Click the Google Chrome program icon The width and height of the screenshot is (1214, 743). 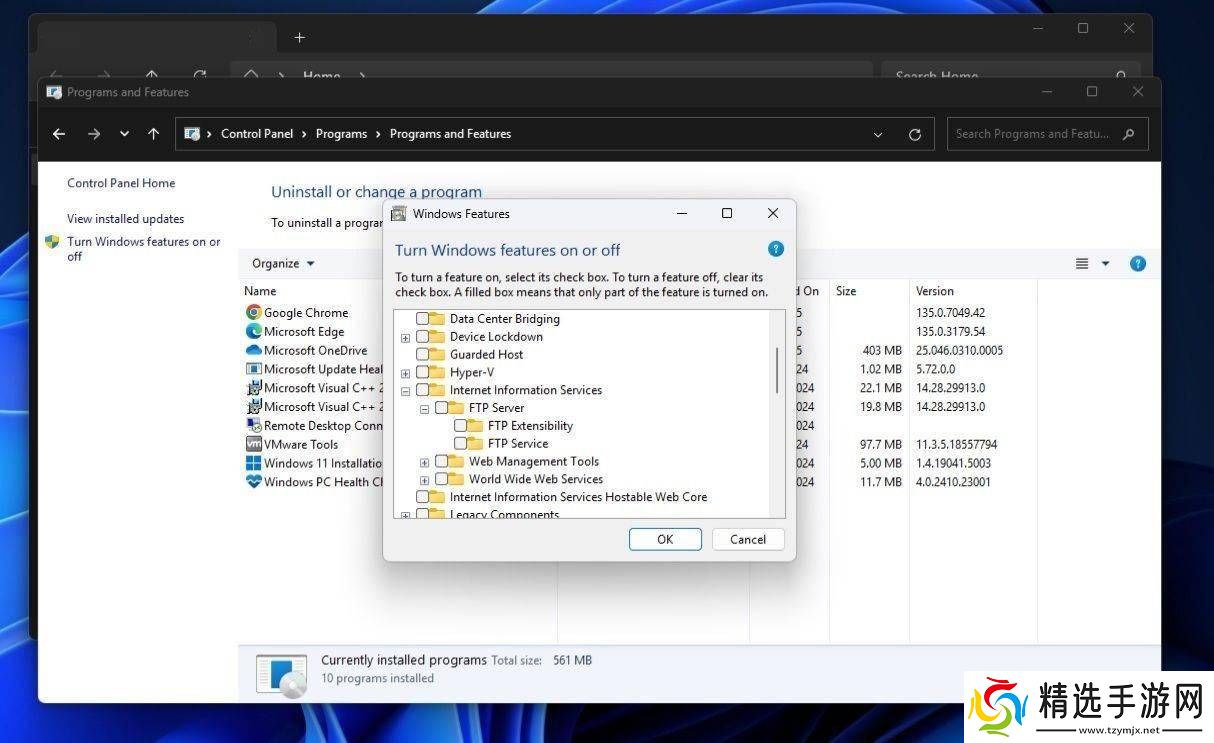pos(254,313)
